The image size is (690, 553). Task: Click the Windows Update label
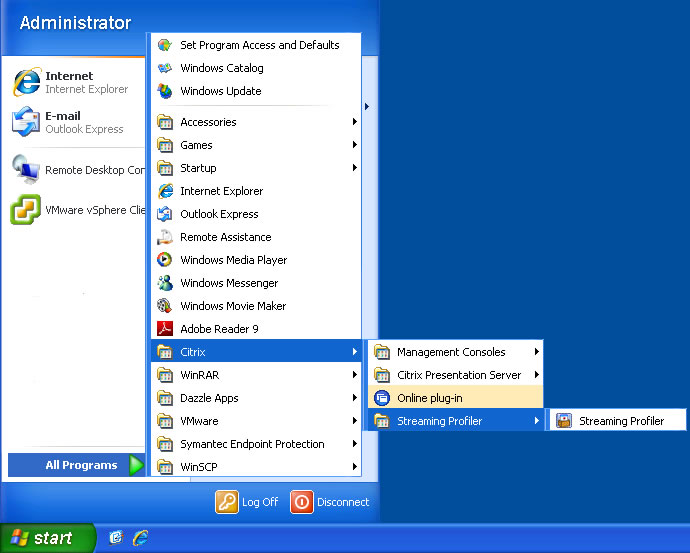[221, 91]
